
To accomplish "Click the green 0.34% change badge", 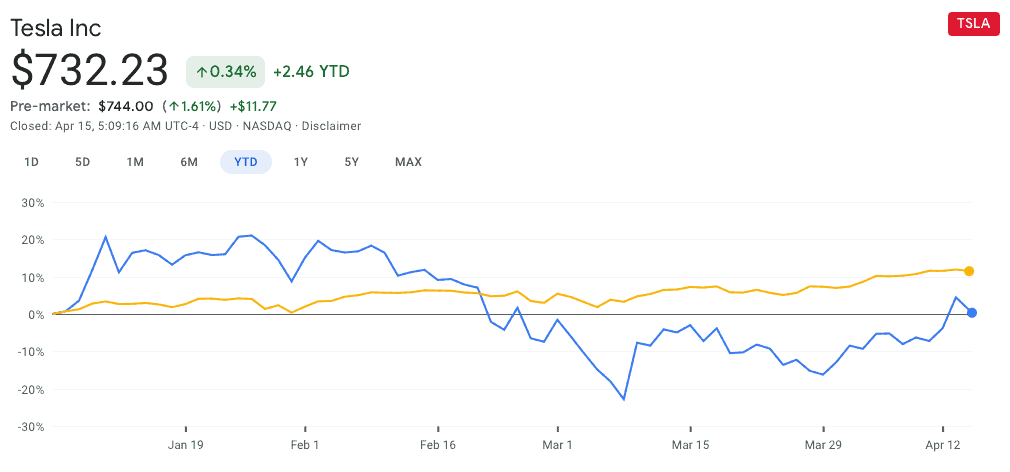I will [x=225, y=71].
